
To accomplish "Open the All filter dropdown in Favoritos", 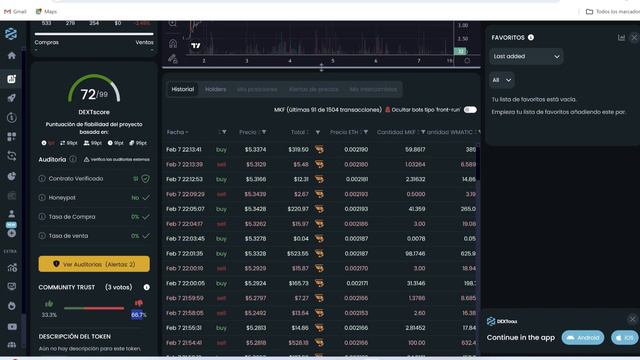I will [501, 80].
